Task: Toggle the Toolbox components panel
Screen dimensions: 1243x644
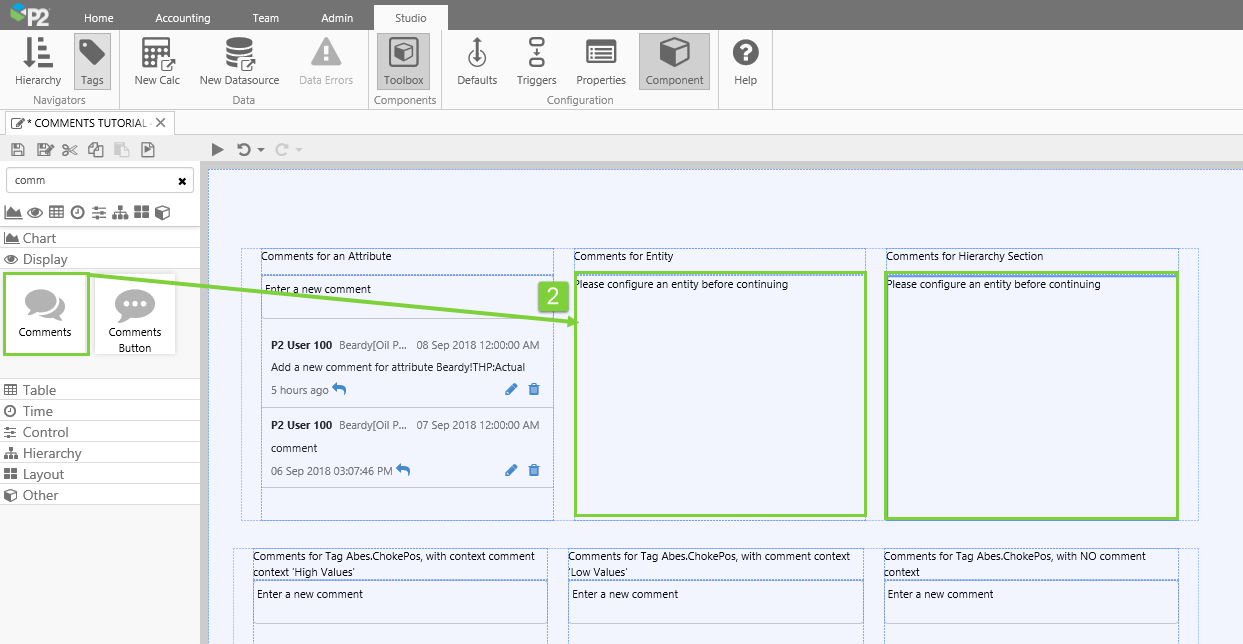Action: point(404,62)
